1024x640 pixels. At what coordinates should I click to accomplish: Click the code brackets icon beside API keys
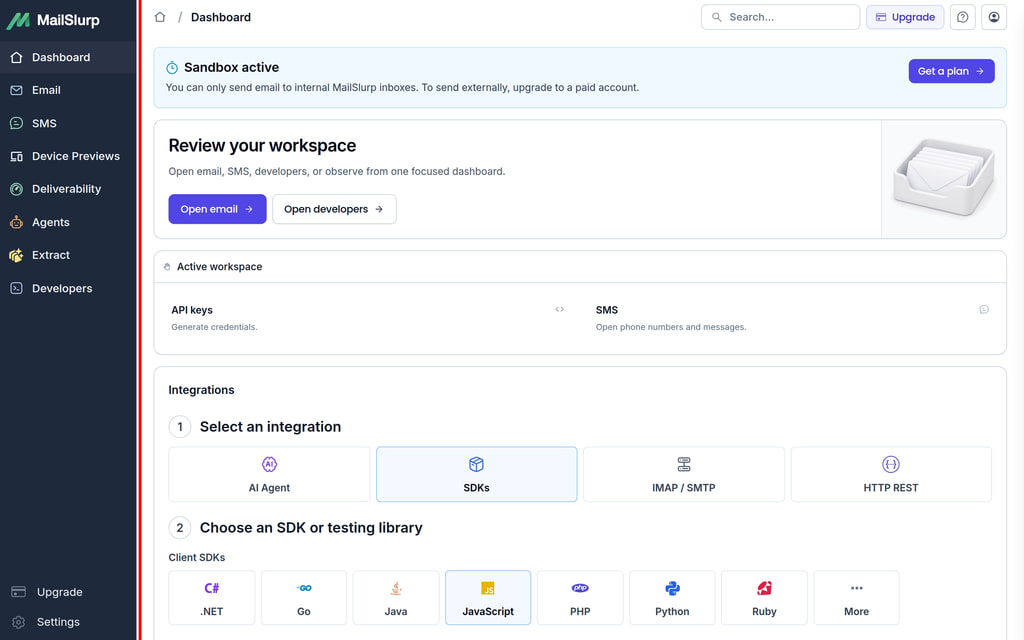pos(560,310)
